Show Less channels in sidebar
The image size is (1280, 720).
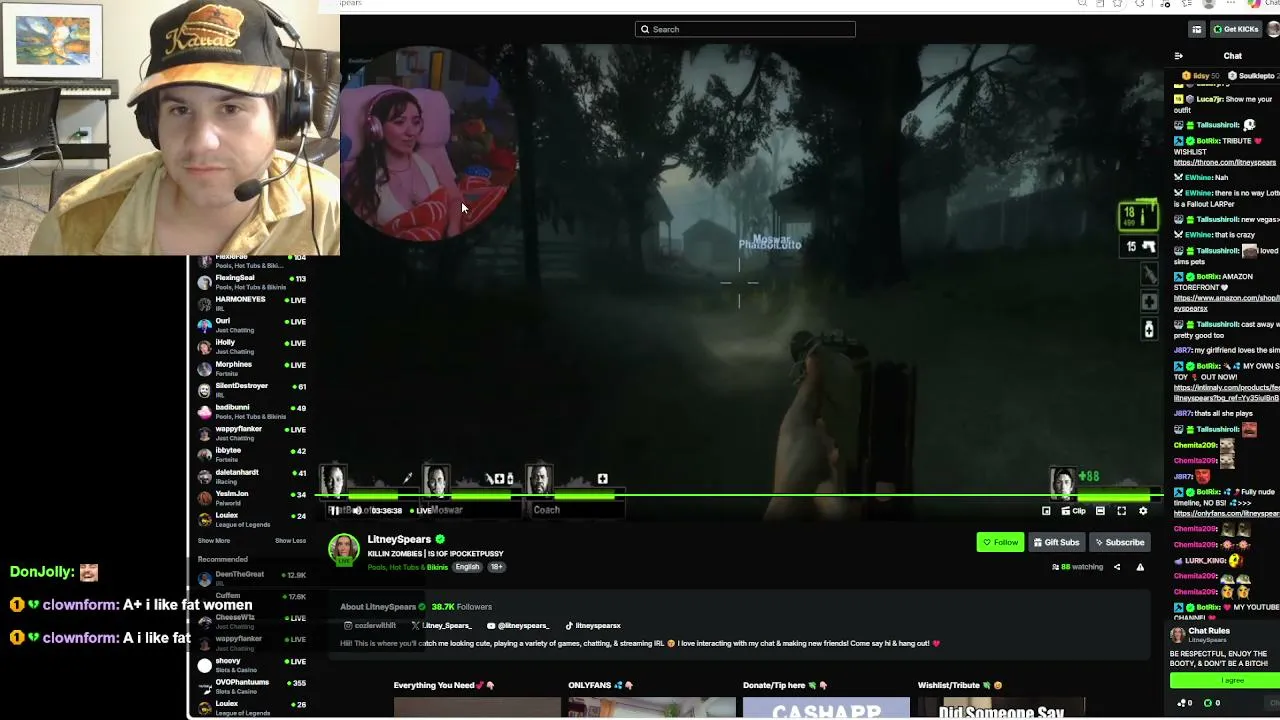coord(291,541)
